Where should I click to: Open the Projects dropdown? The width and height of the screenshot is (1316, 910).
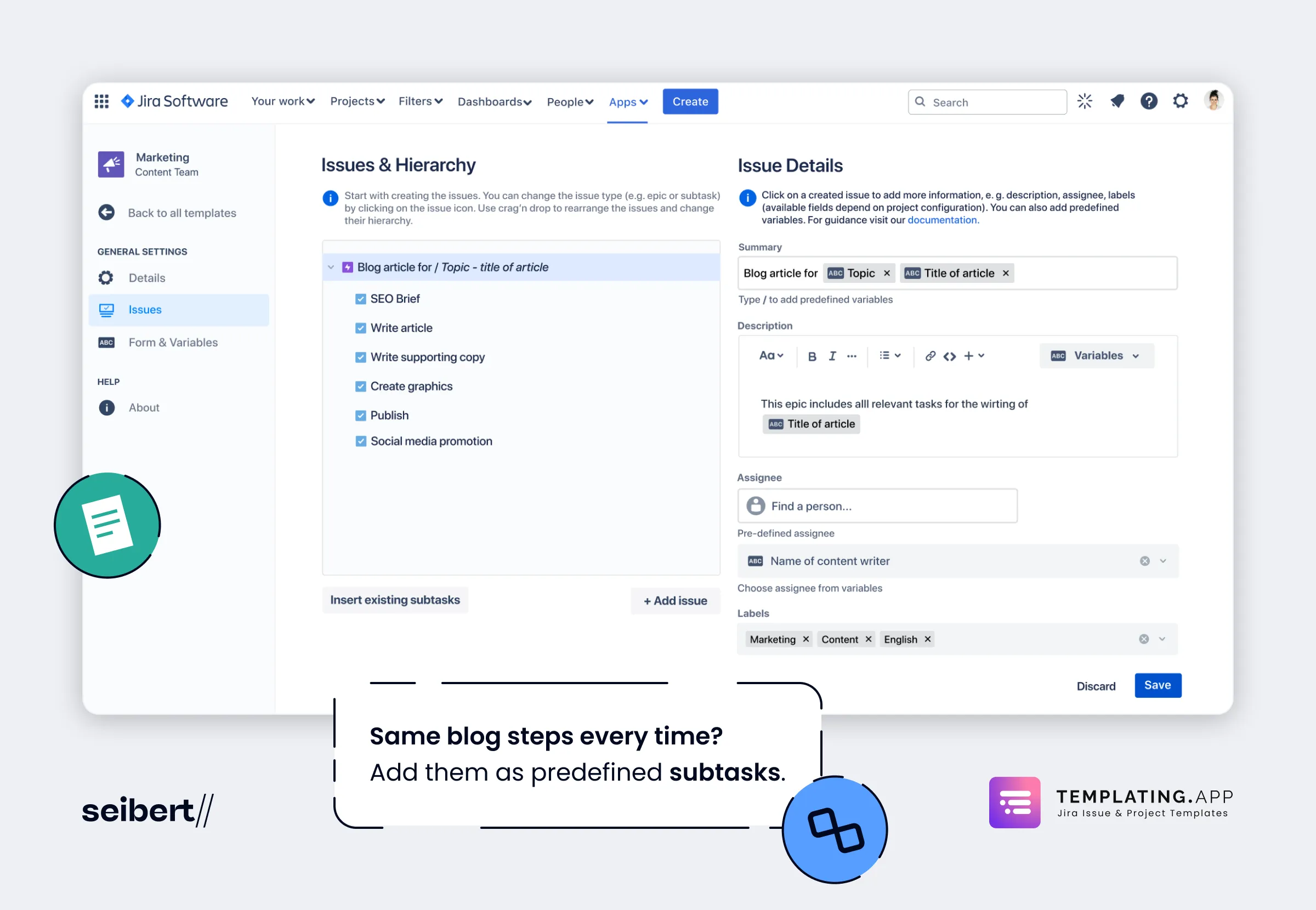(358, 101)
